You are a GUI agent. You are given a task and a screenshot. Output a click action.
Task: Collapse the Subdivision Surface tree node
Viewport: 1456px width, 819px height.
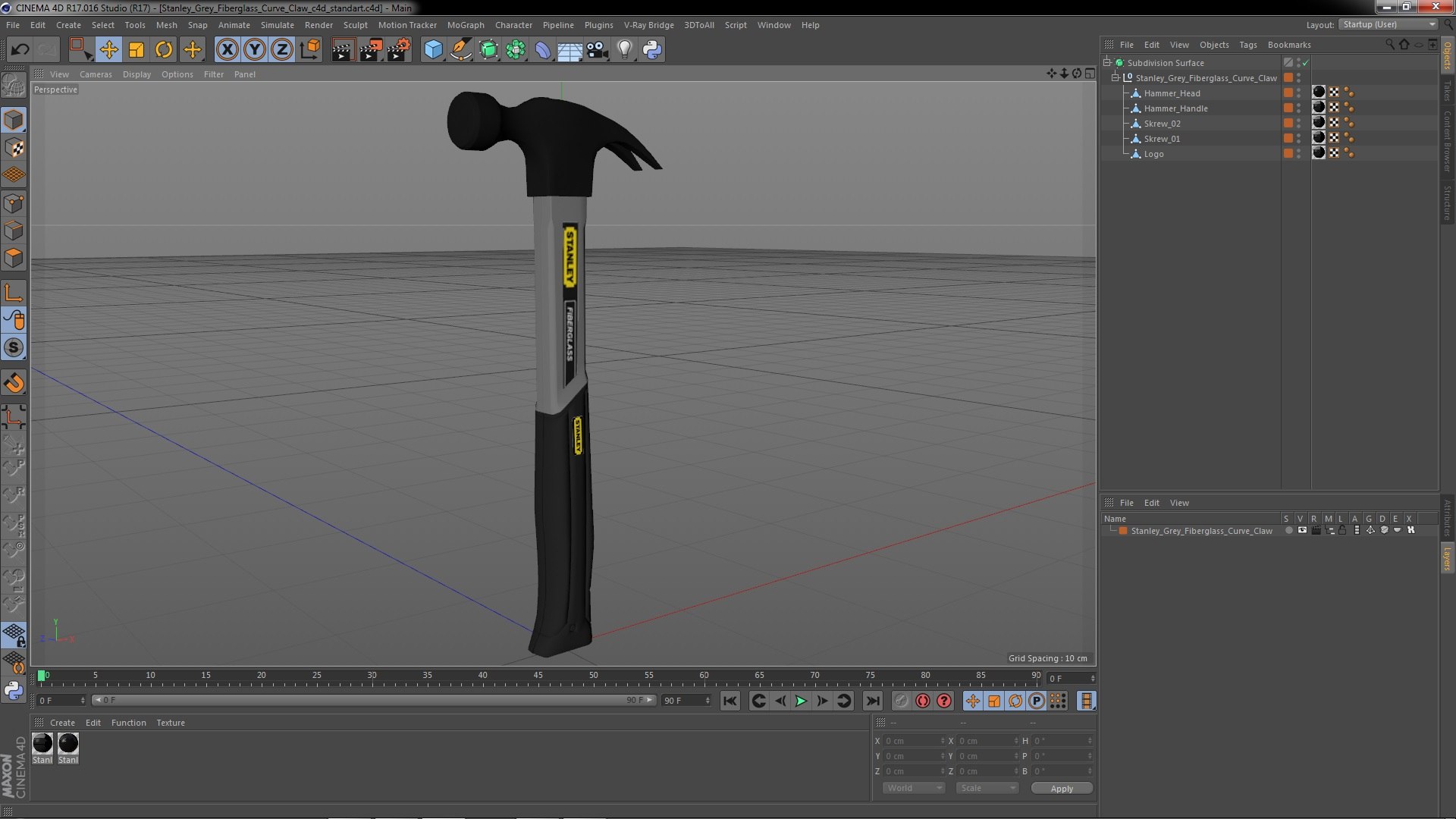(x=1107, y=62)
